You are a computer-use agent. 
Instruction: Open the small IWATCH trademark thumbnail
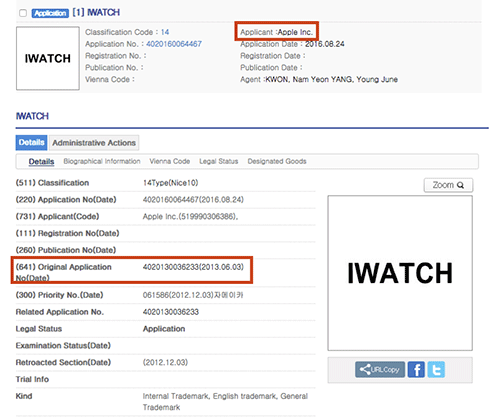48,58
